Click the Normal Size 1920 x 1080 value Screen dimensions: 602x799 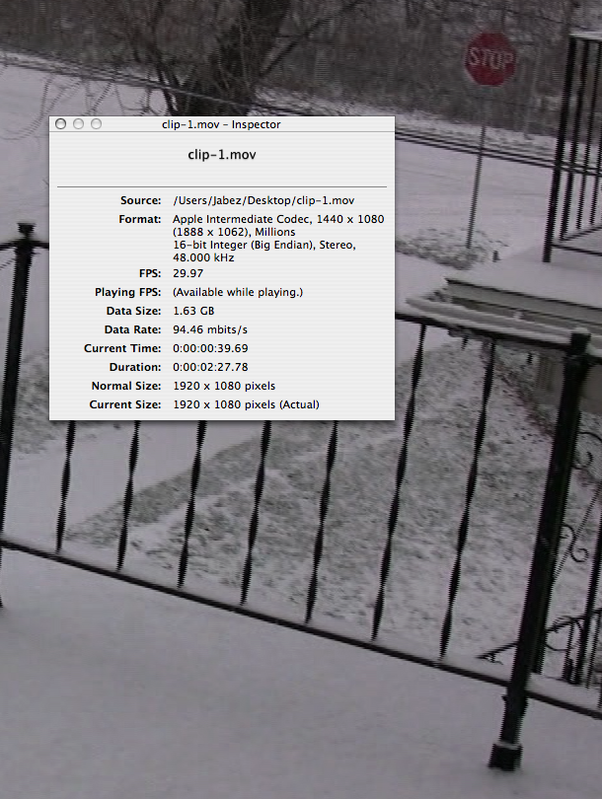[x=223, y=385]
